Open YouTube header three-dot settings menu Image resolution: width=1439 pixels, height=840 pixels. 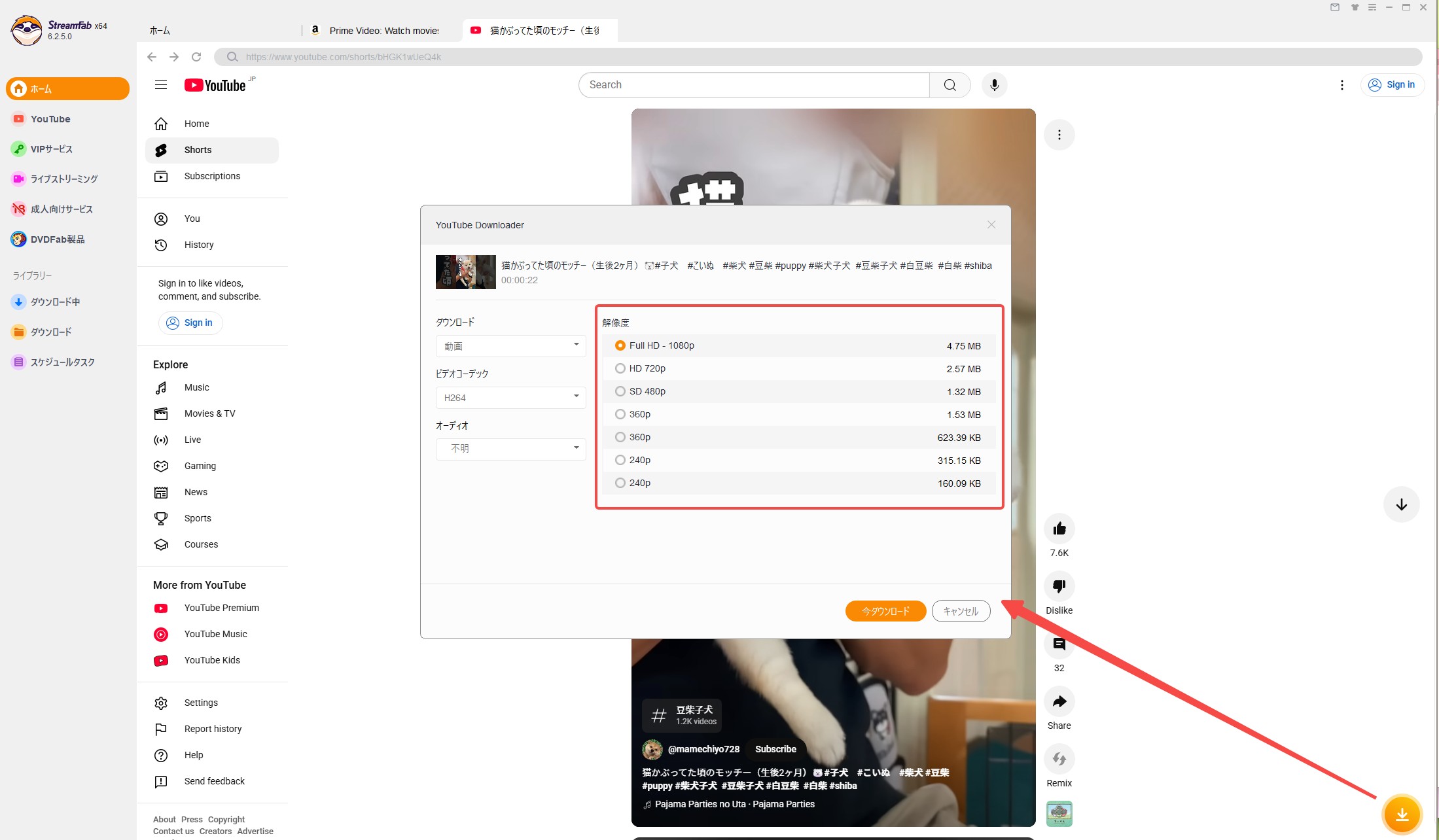pyautogui.click(x=1341, y=85)
